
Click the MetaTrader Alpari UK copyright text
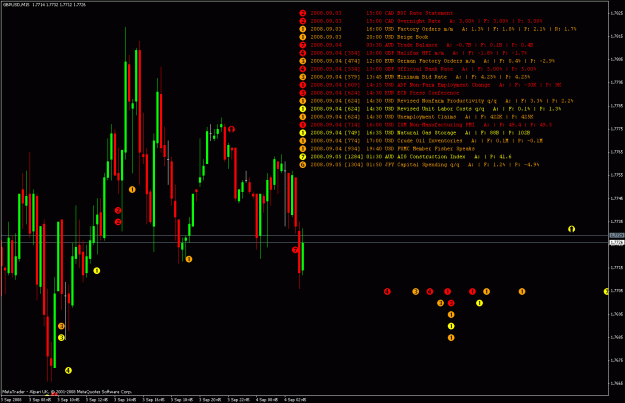[x=67, y=392]
